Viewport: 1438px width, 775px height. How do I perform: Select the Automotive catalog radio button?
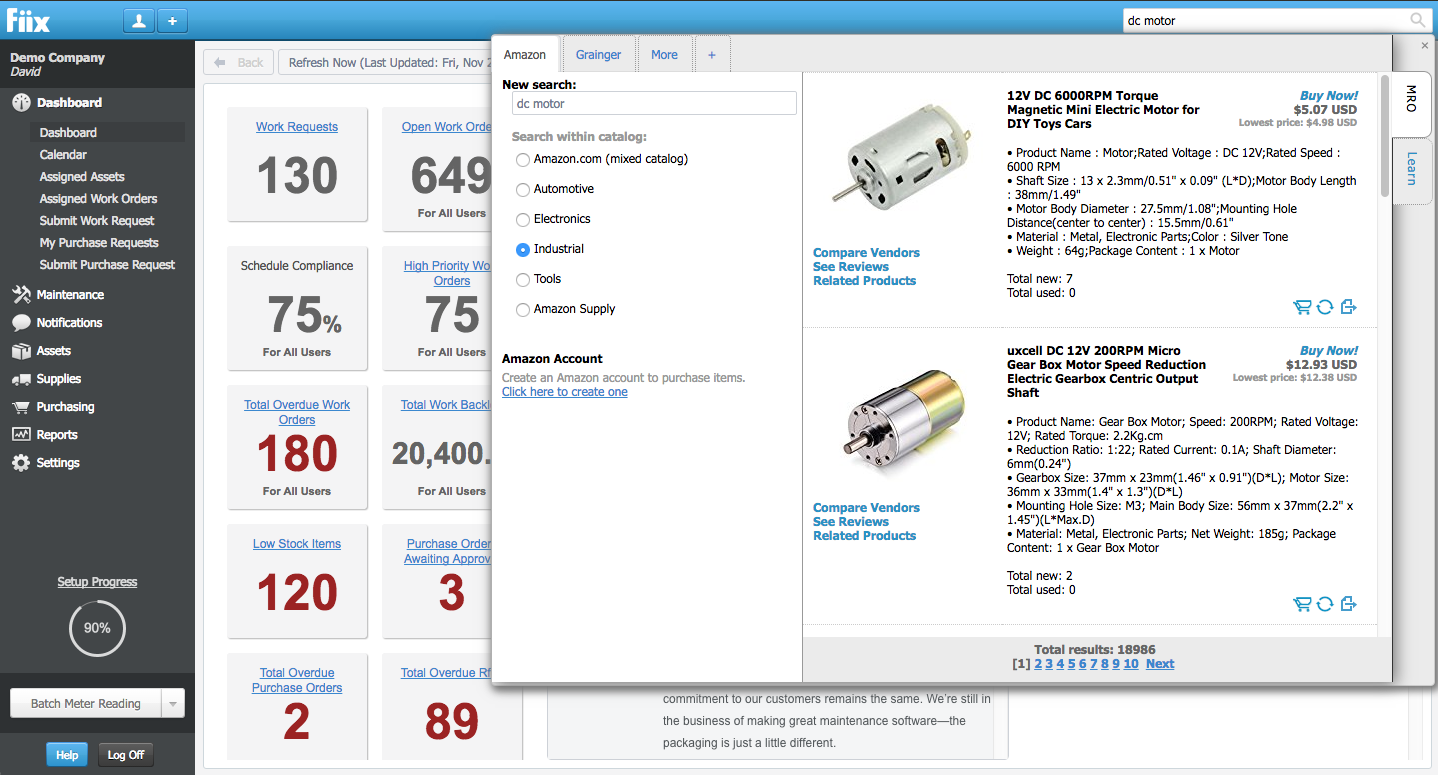[x=523, y=189]
